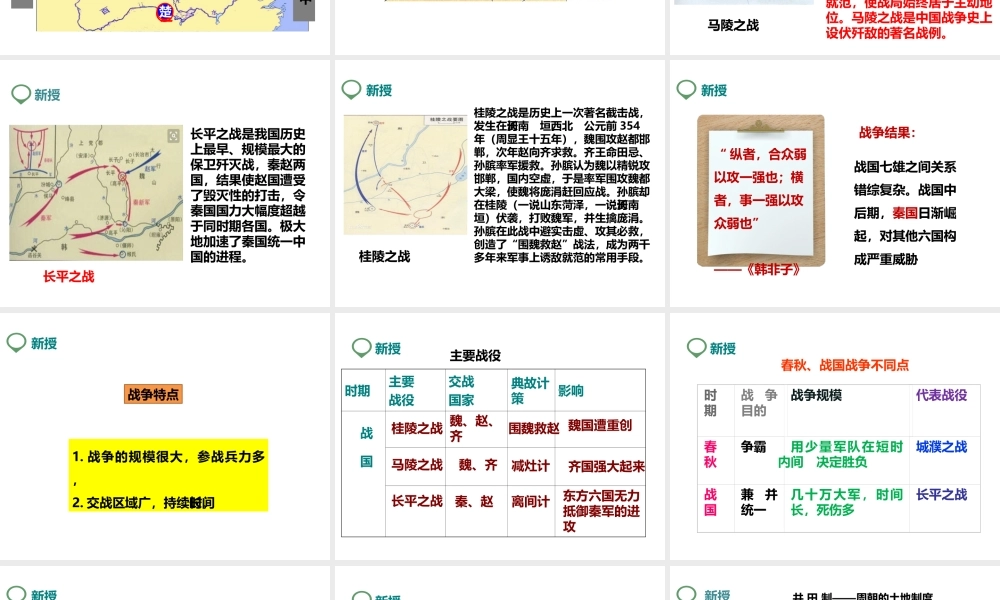Click the red 战争结果: heading
This screenshot has width=1000, height=600.
coord(887,133)
